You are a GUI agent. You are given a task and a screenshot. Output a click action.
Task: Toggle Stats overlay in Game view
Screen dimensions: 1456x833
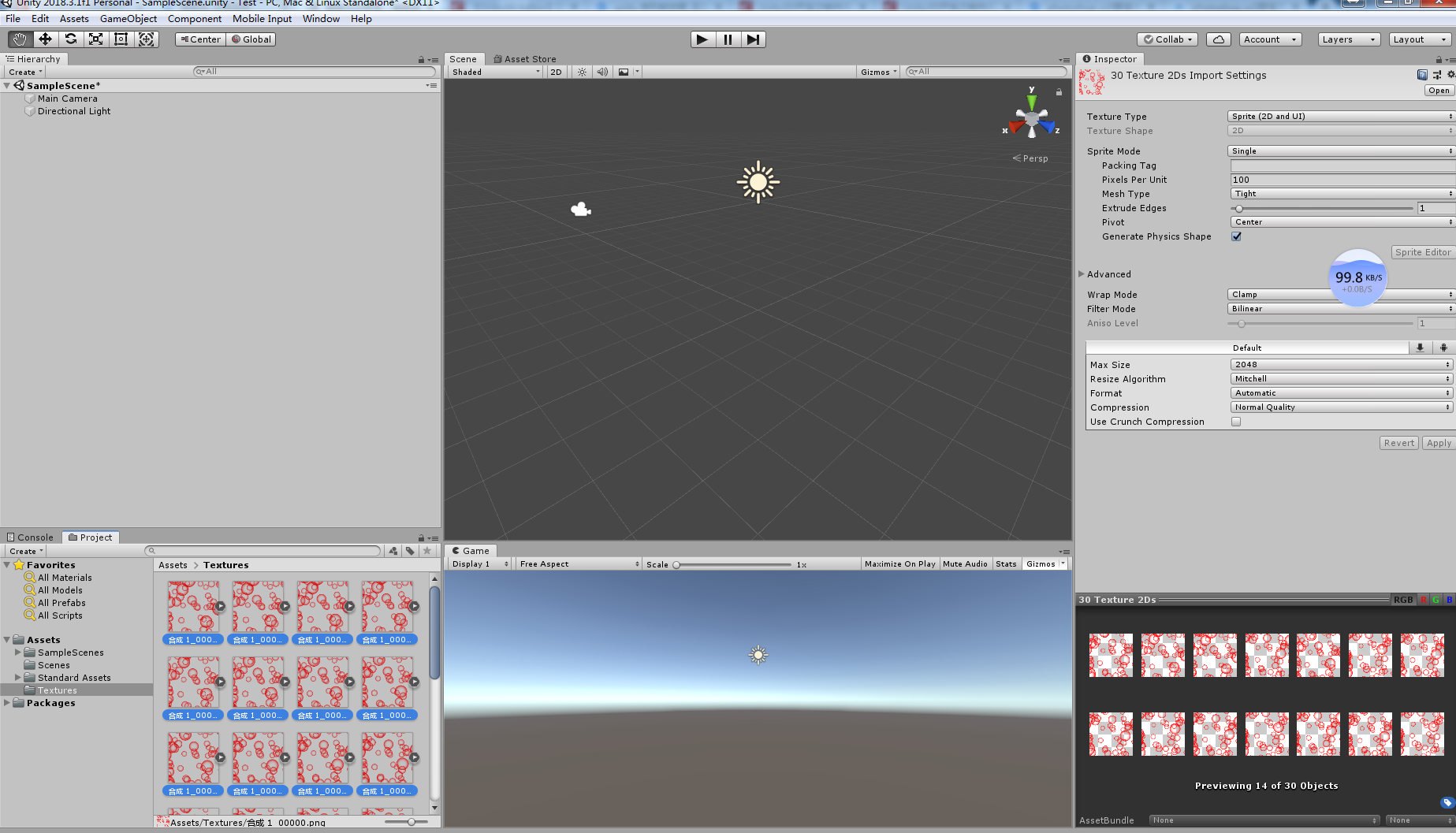click(x=1006, y=563)
